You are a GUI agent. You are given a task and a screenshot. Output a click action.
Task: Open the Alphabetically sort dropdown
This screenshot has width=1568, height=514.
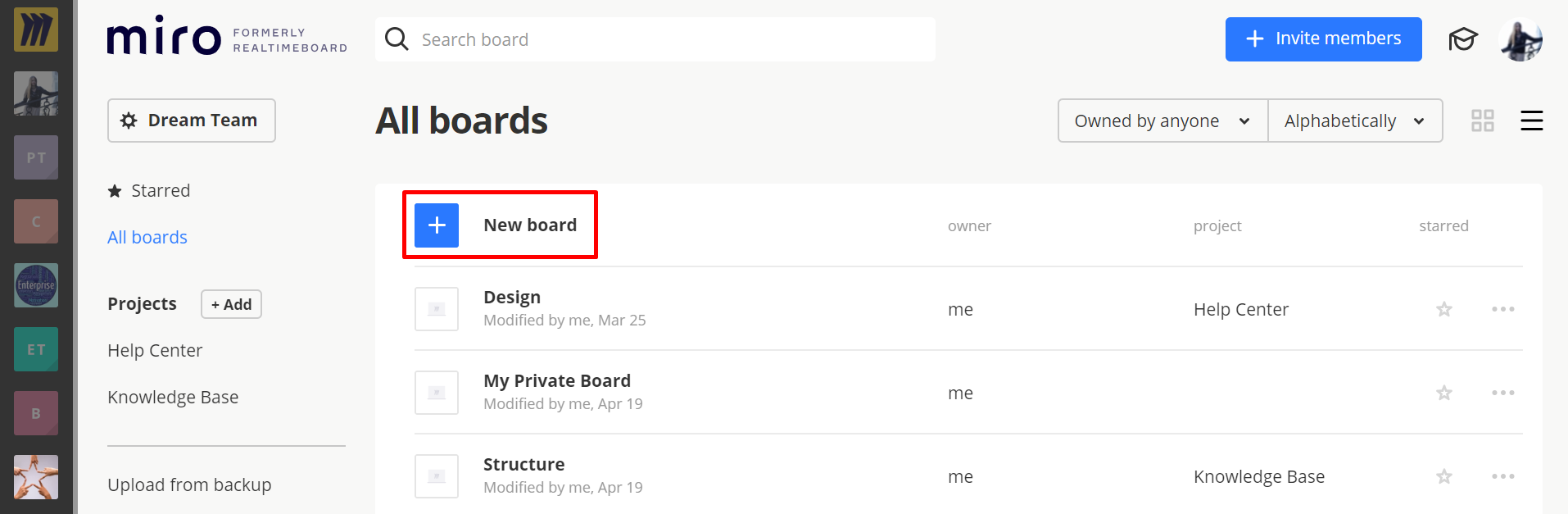click(x=1354, y=121)
